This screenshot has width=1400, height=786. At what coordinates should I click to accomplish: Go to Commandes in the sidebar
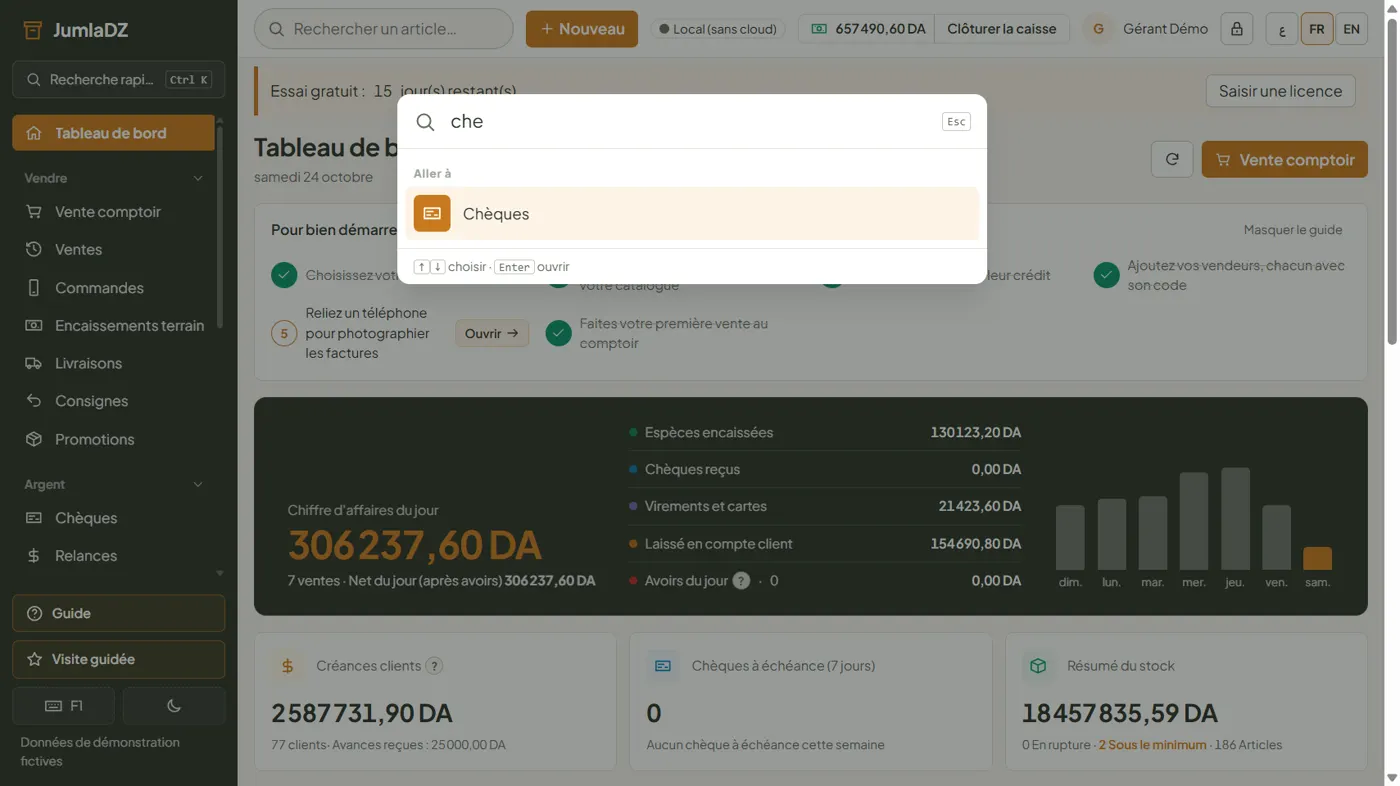point(114,288)
